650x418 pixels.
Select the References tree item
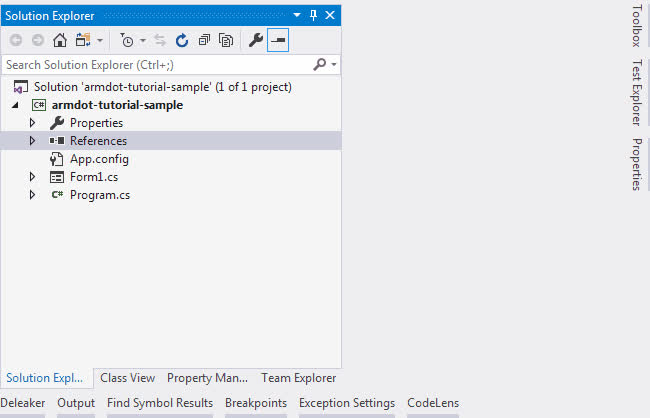[x=98, y=141]
